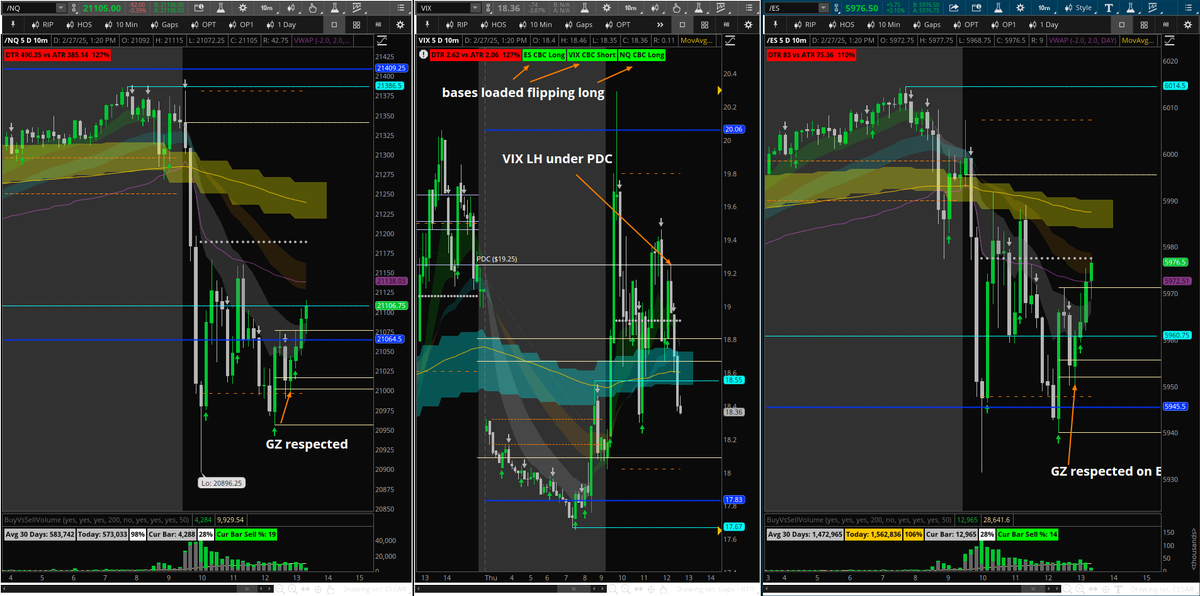The height and width of the screenshot is (596, 1200).
Task: Select HOS style in /NQ chart
Action: click(x=79, y=25)
